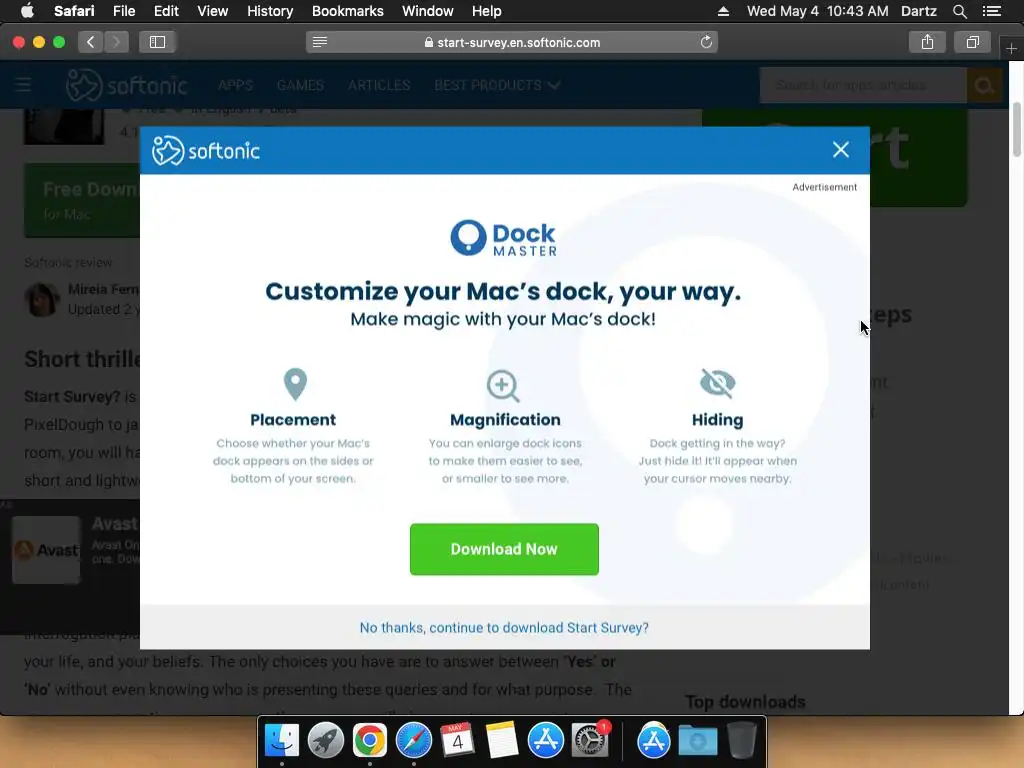Open System Preferences with badge in Dock
Viewport: 1024px width, 768px height.
(x=590, y=740)
